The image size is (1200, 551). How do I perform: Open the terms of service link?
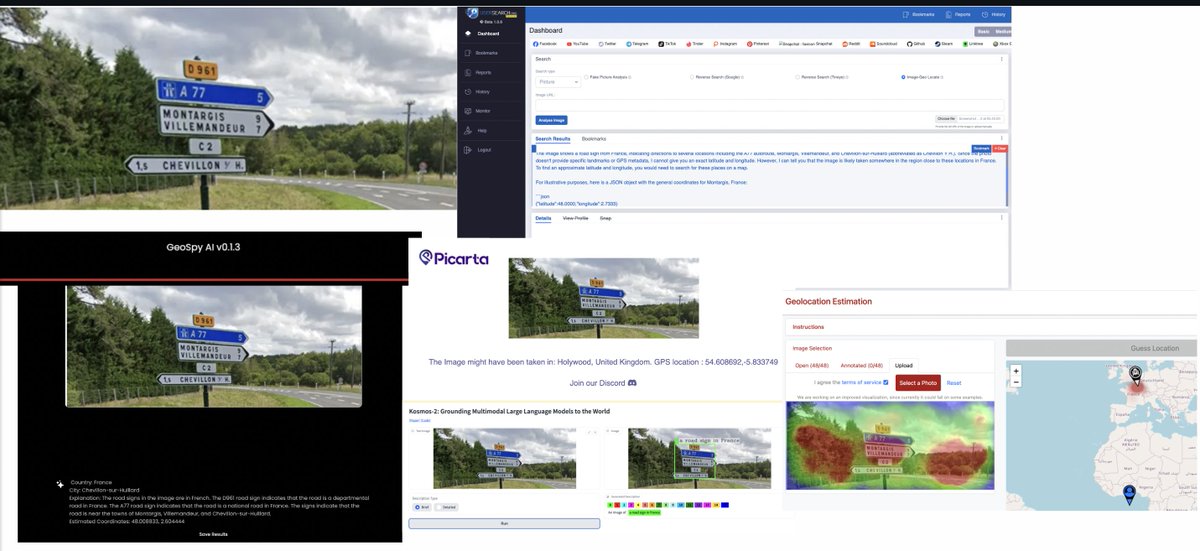pos(861,382)
